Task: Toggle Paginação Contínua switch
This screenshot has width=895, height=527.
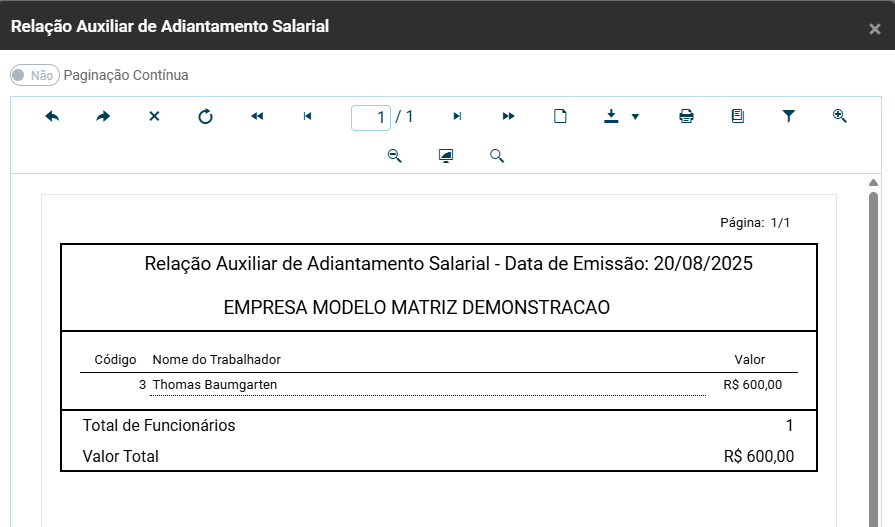Action: [x=35, y=75]
